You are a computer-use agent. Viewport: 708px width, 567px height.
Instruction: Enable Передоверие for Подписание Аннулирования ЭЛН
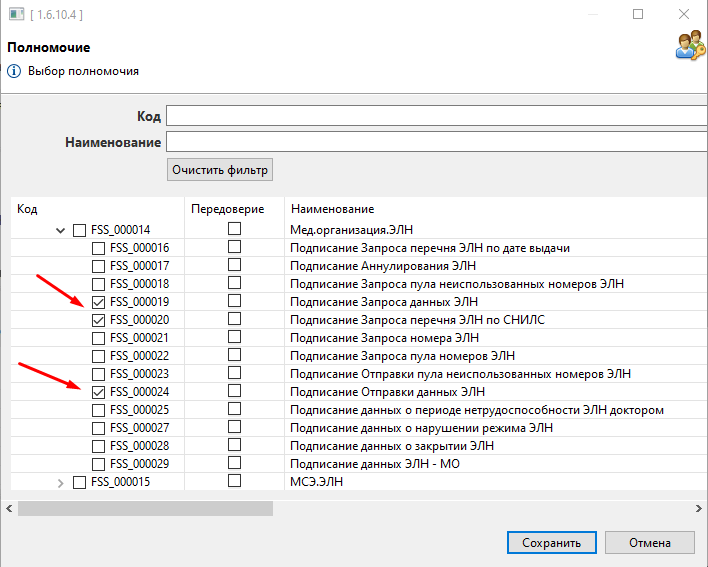234,265
